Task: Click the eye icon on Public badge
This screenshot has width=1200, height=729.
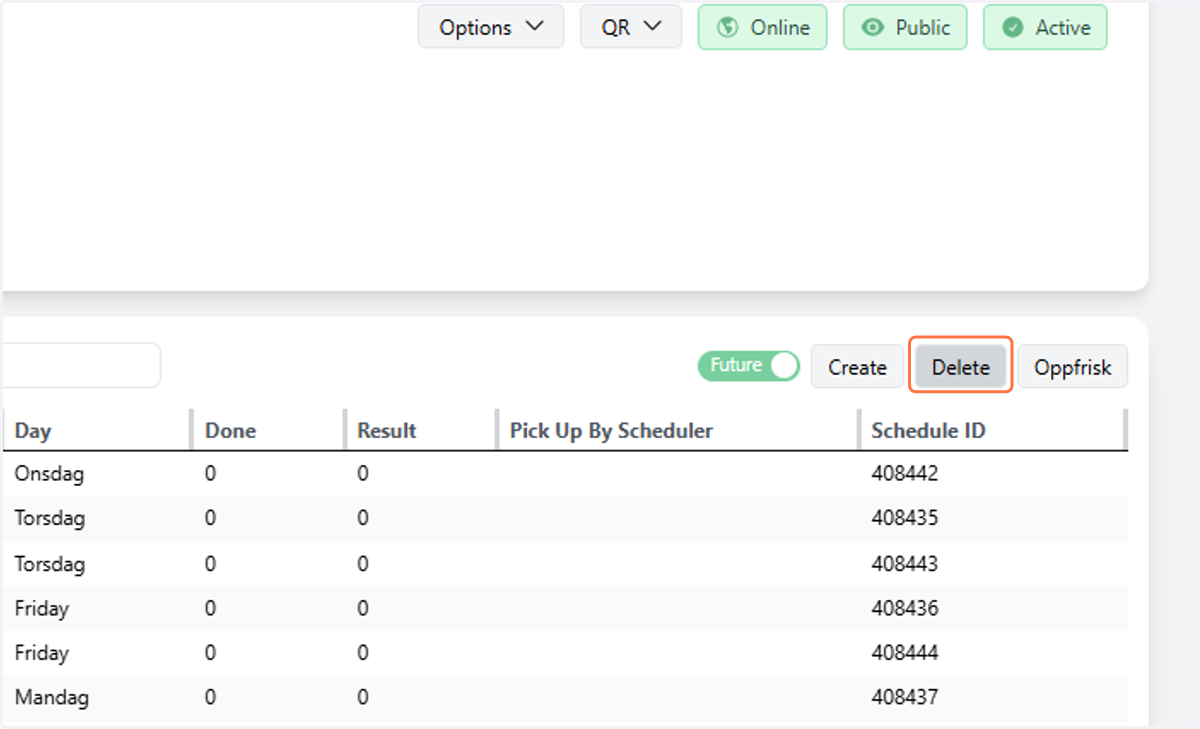Action: coord(873,28)
